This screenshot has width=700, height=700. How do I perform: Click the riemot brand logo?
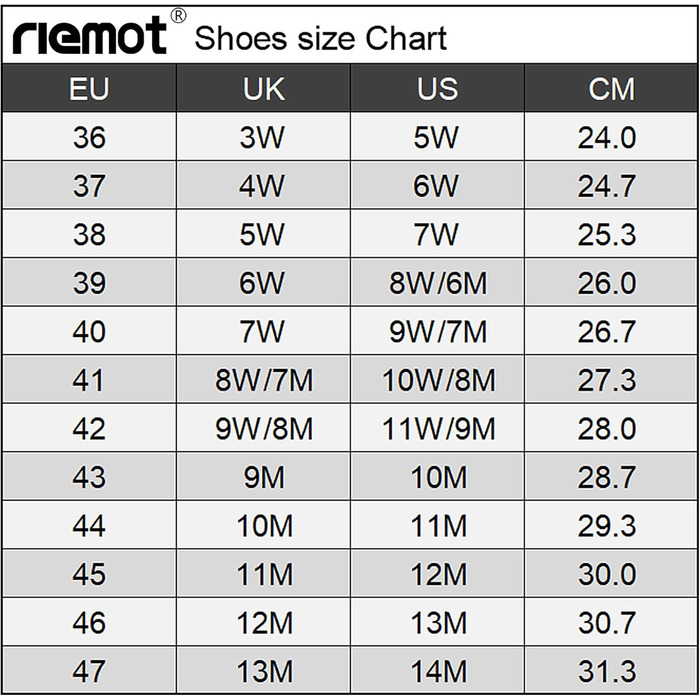tap(89, 36)
